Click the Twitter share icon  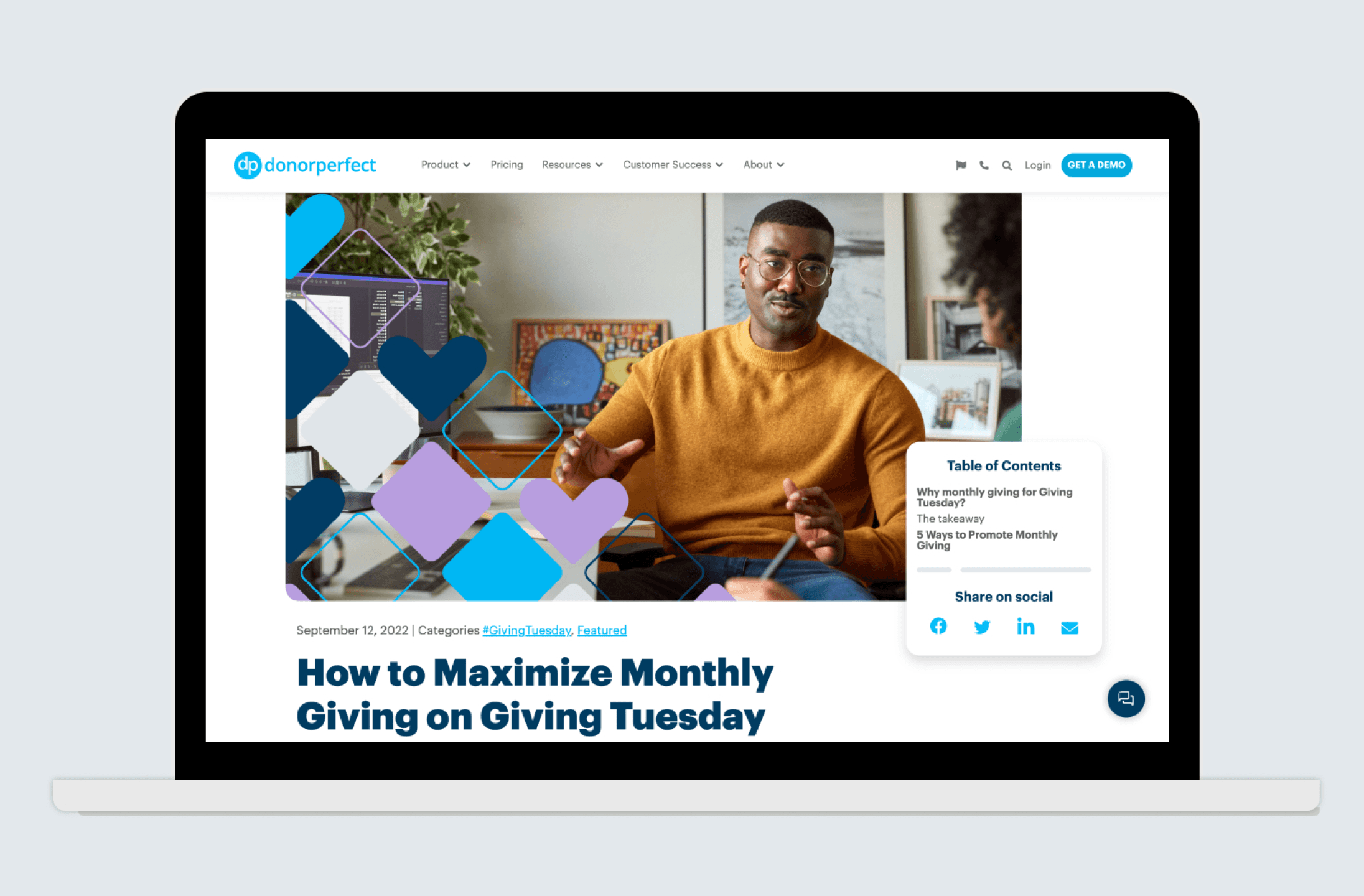[981, 627]
